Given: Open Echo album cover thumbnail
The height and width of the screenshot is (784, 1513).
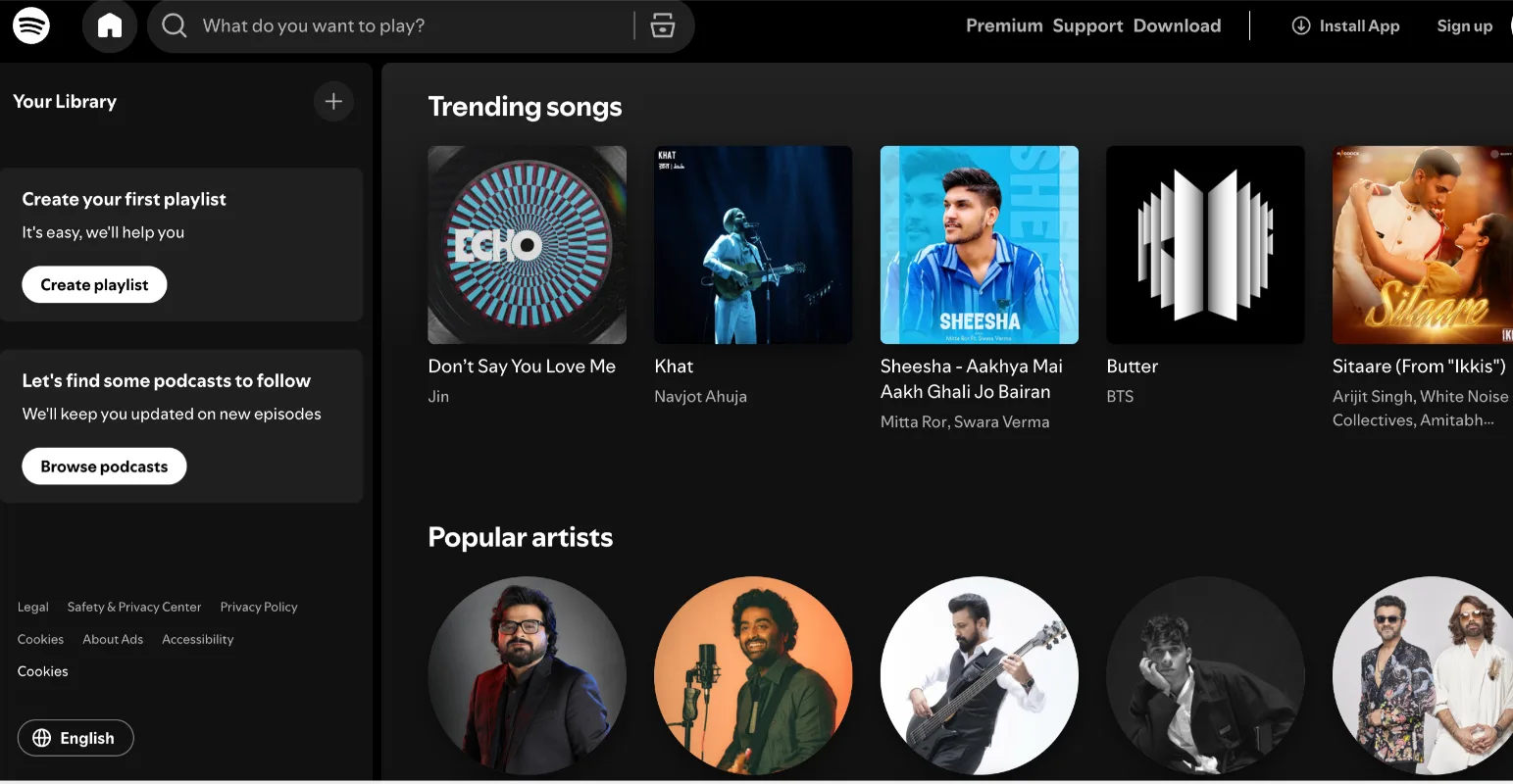Looking at the screenshot, I should (527, 245).
